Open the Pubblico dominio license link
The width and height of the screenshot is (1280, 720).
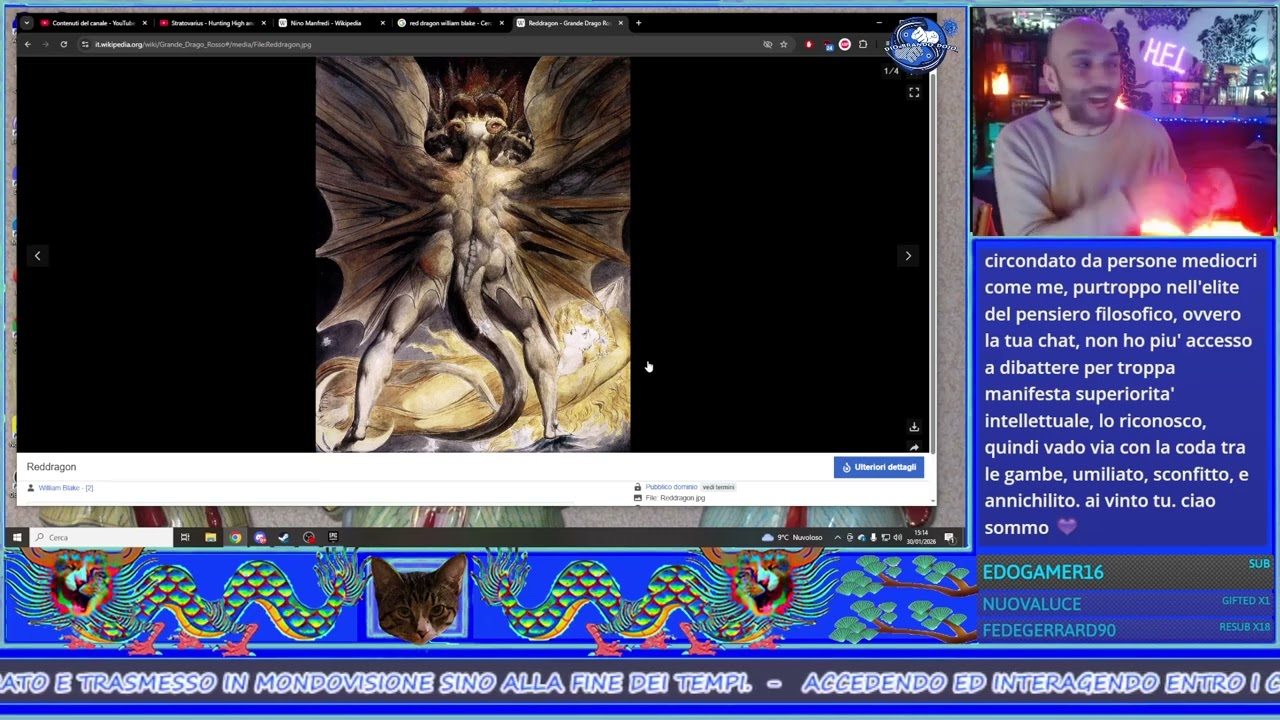(671, 487)
